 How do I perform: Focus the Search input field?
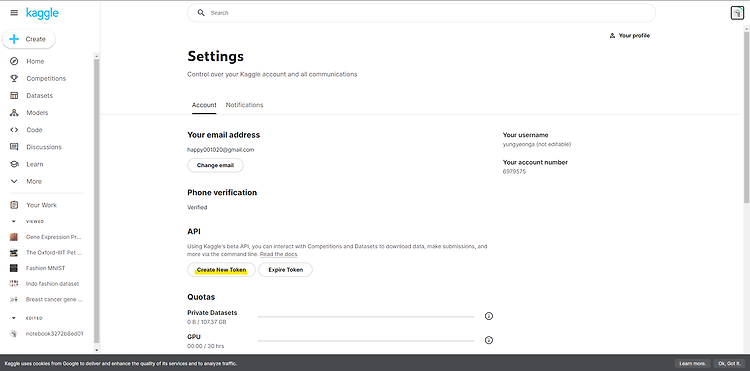click(421, 13)
